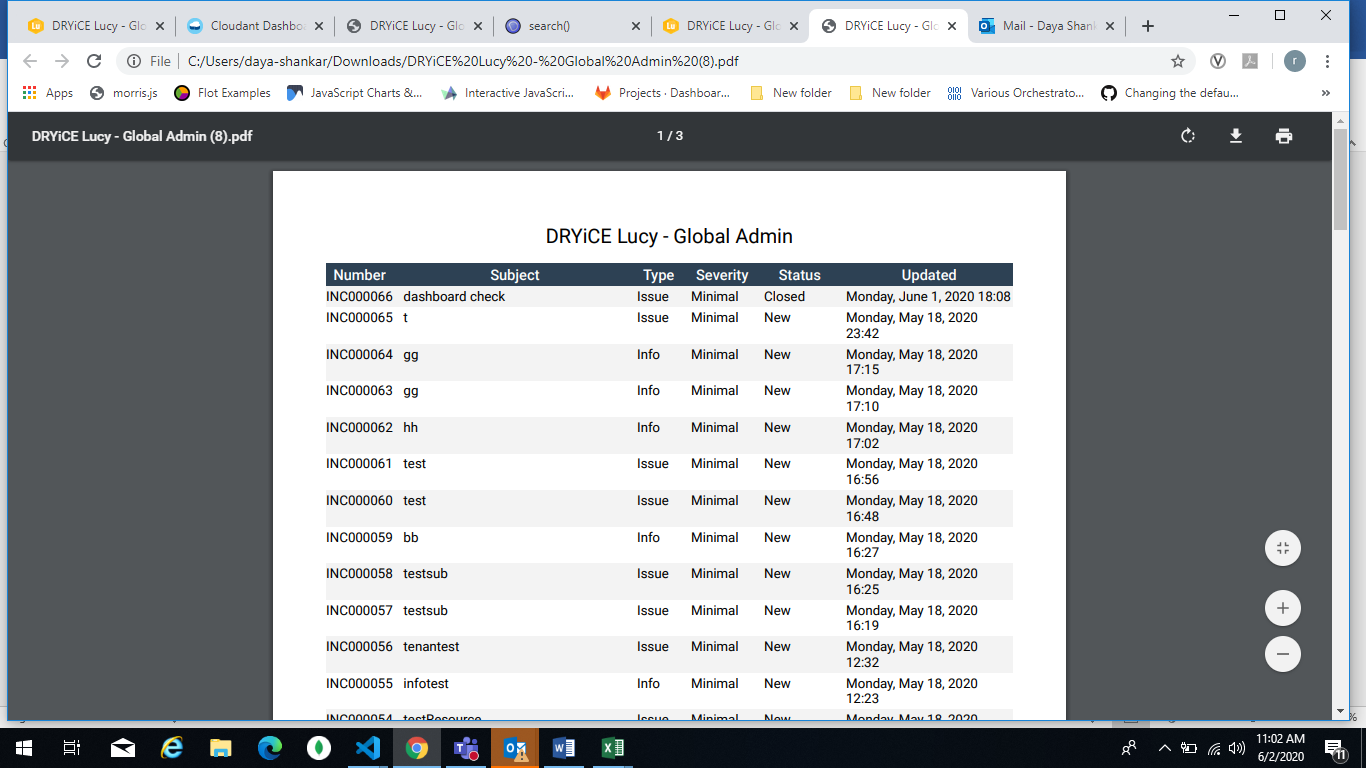Open the JavaScript Charts bookmark
1366x768 pixels.
355,93
